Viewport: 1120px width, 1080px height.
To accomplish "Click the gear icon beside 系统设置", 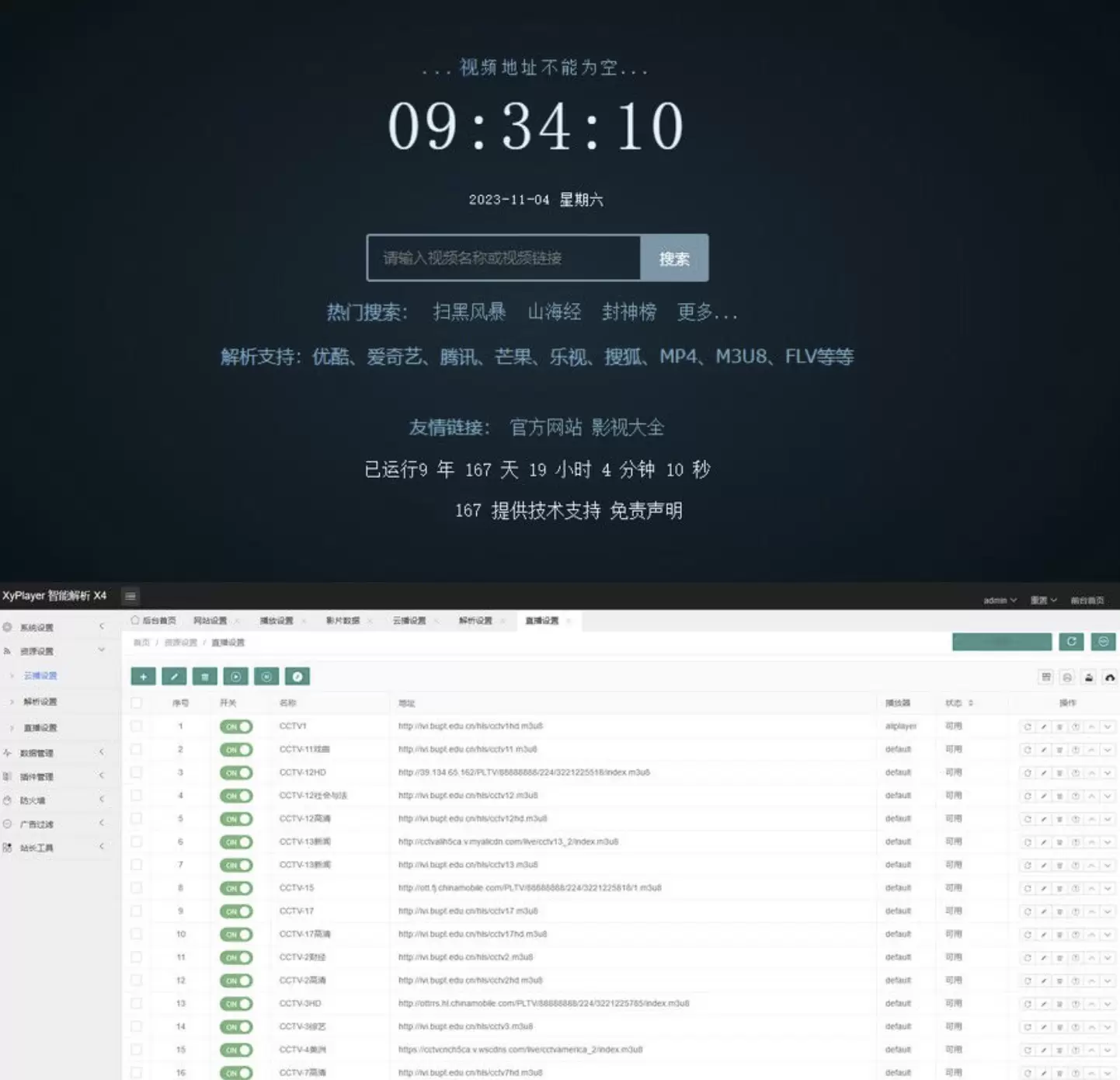I will tap(7, 627).
